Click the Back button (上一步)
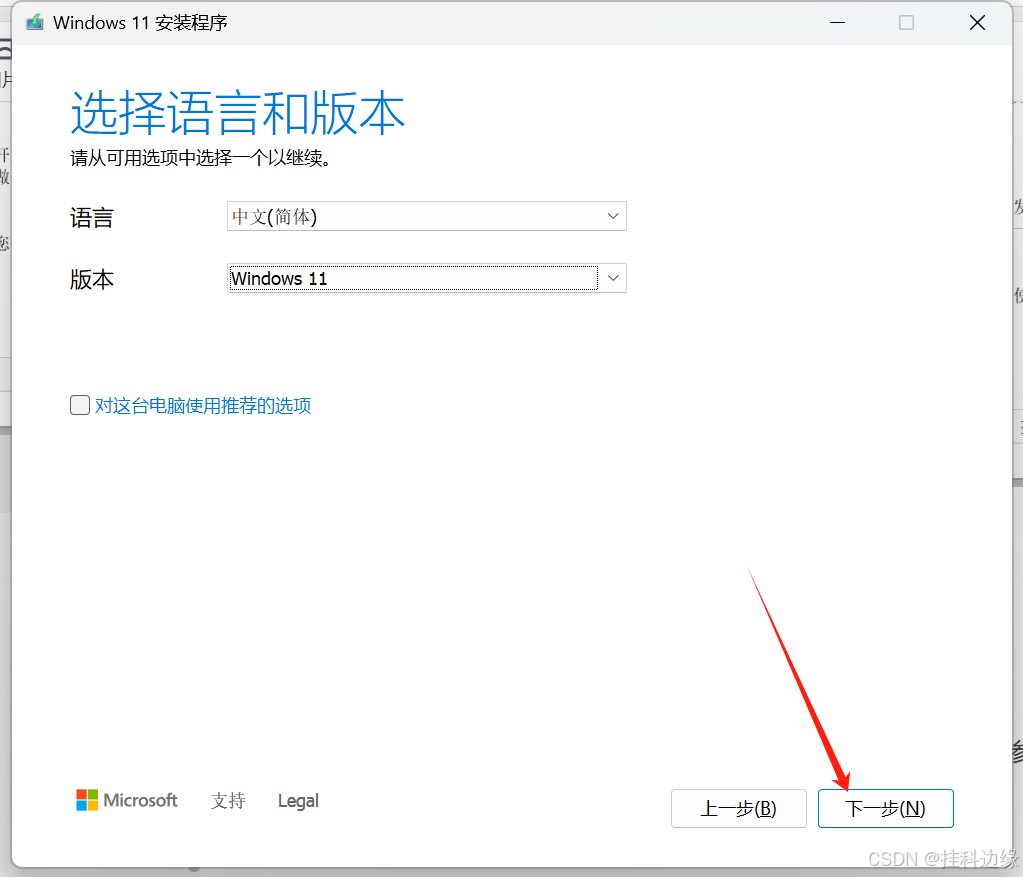This screenshot has height=877, width=1023. coord(739,808)
